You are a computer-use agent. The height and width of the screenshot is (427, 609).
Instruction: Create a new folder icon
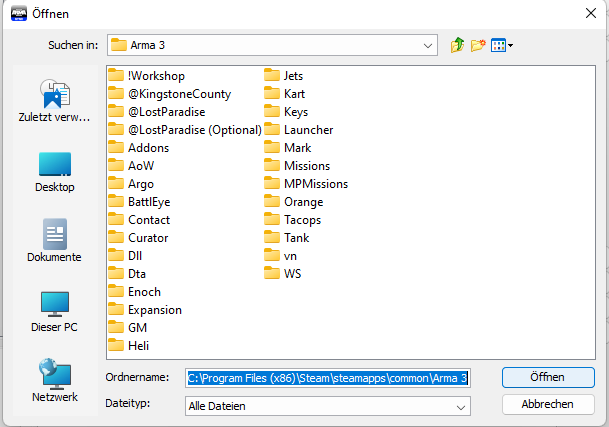point(478,45)
